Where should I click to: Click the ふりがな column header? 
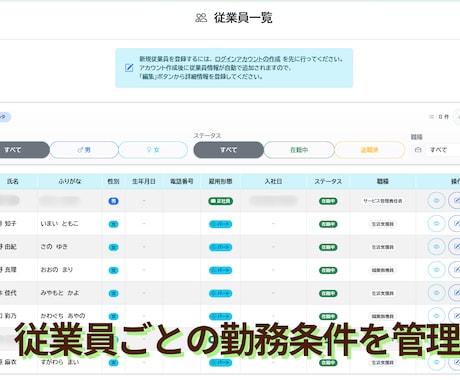[x=70, y=181]
